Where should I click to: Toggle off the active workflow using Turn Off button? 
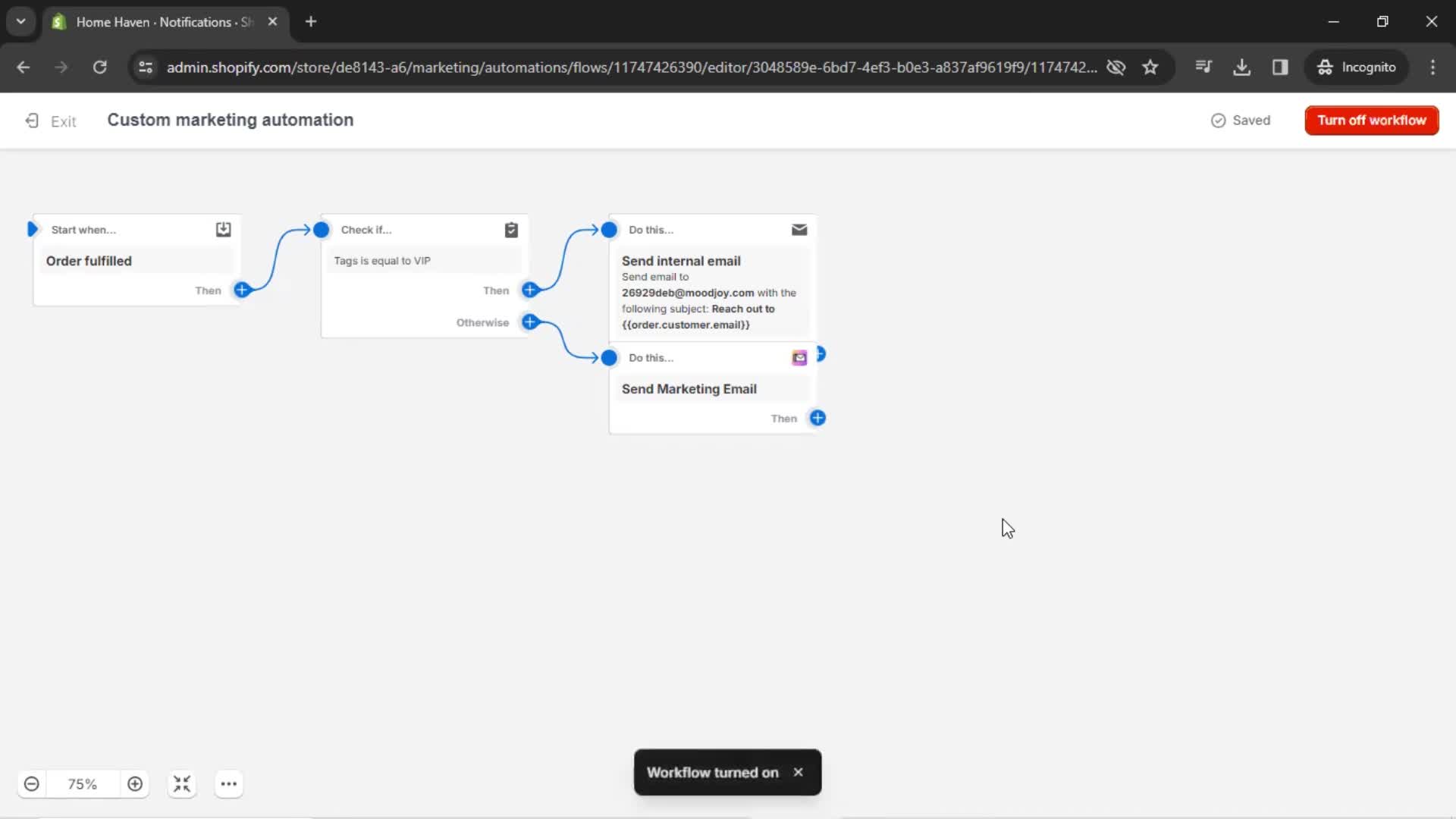(x=1371, y=120)
